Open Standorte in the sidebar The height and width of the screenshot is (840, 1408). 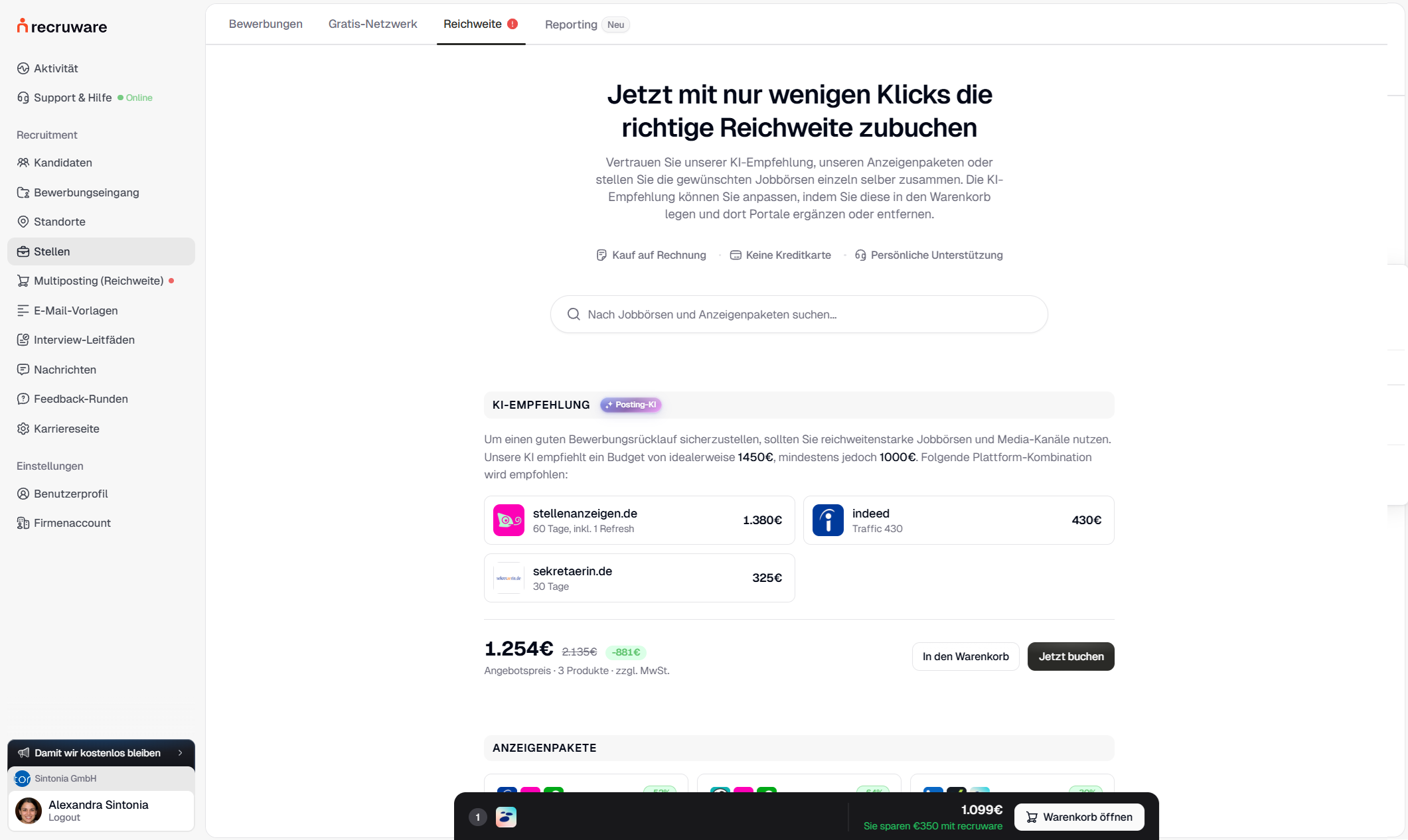(59, 222)
